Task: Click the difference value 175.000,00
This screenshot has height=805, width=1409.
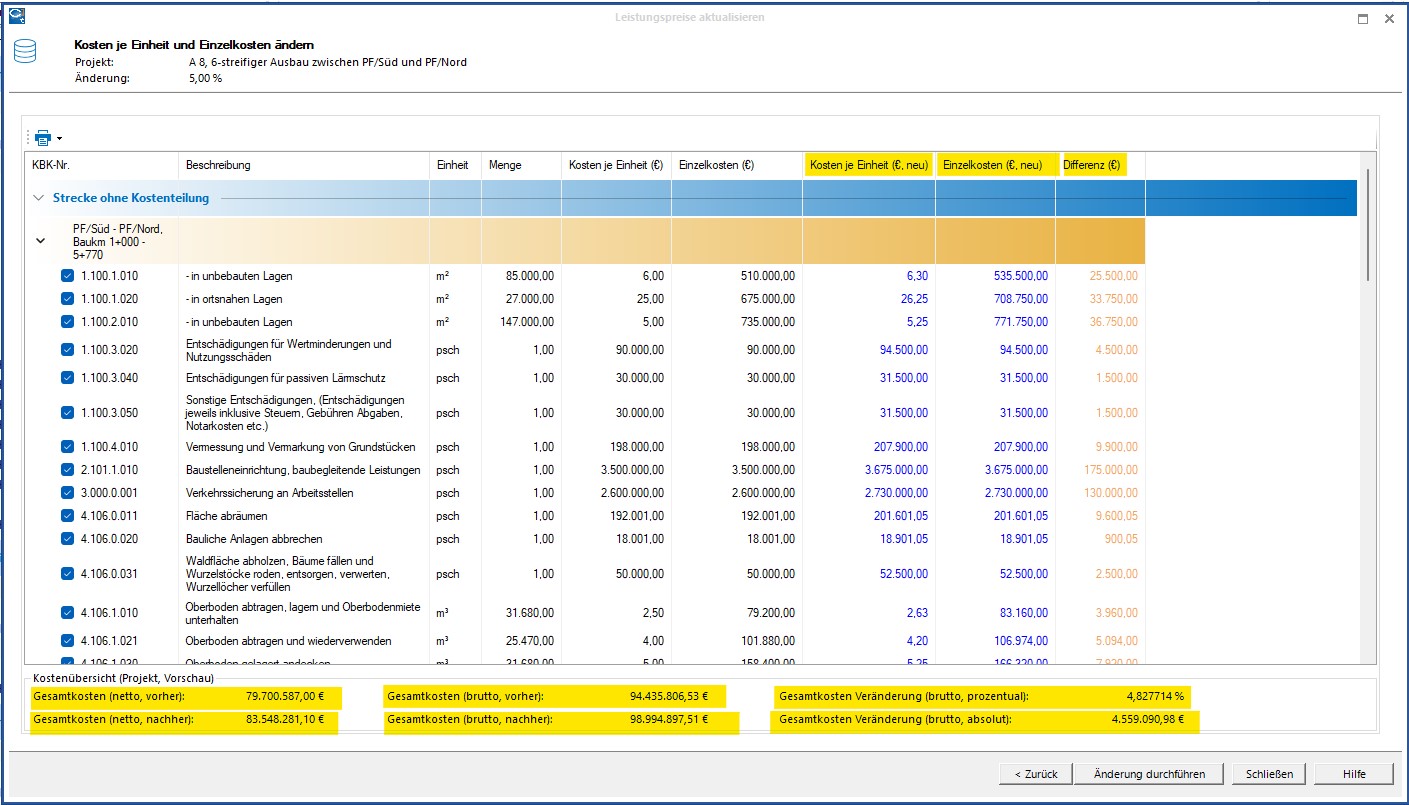Action: pyautogui.click(x=1110, y=470)
